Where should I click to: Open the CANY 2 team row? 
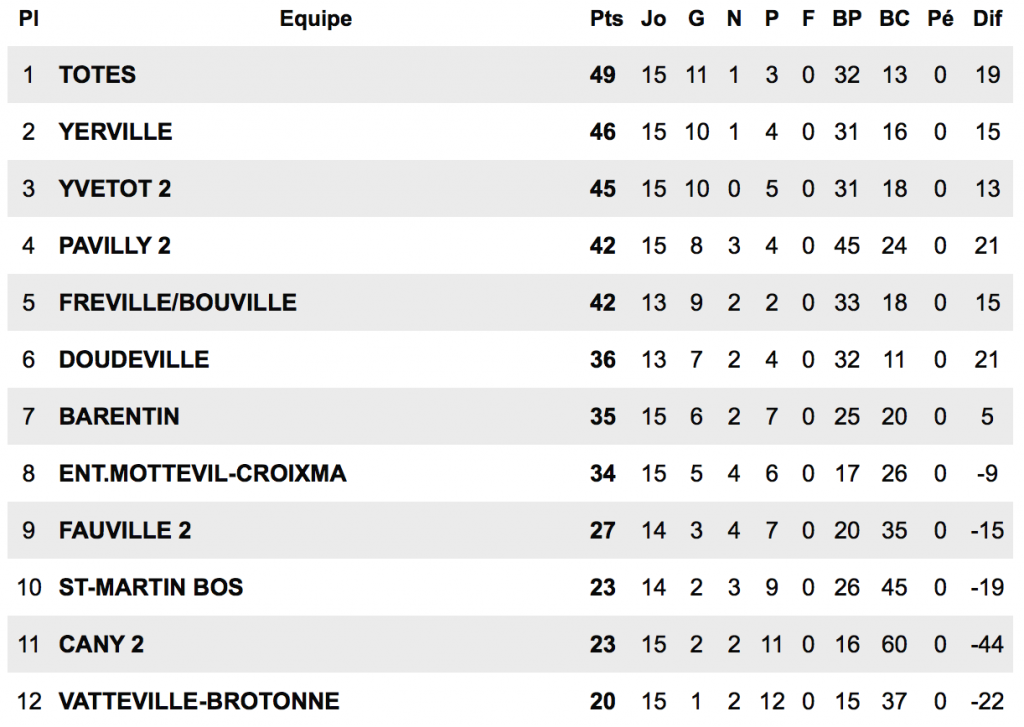[x=510, y=644]
